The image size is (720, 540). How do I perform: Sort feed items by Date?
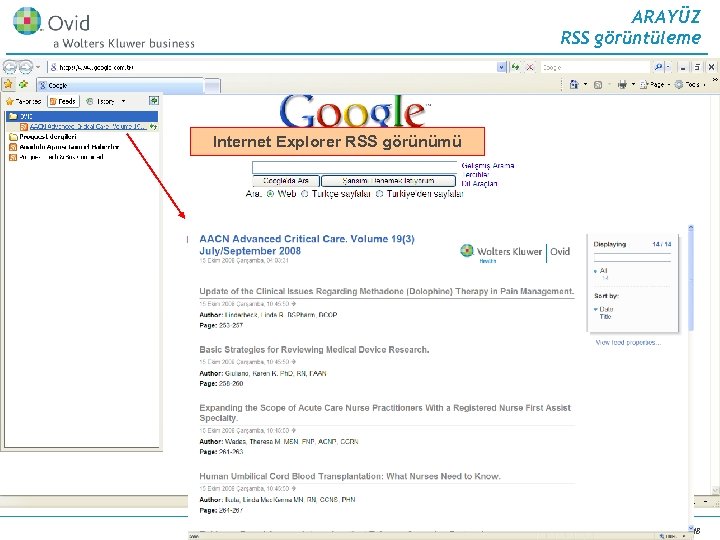pyautogui.click(x=606, y=309)
